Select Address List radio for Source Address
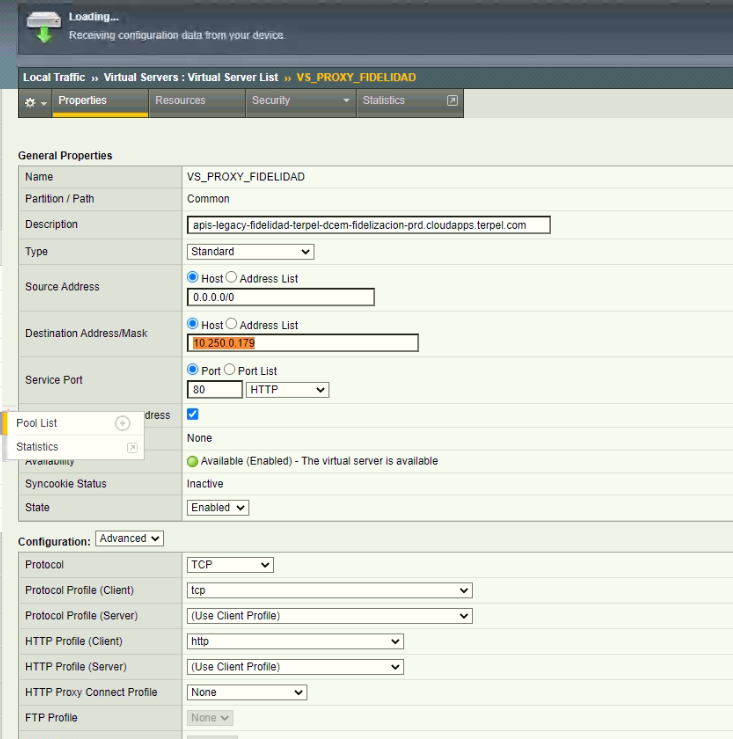 point(231,278)
